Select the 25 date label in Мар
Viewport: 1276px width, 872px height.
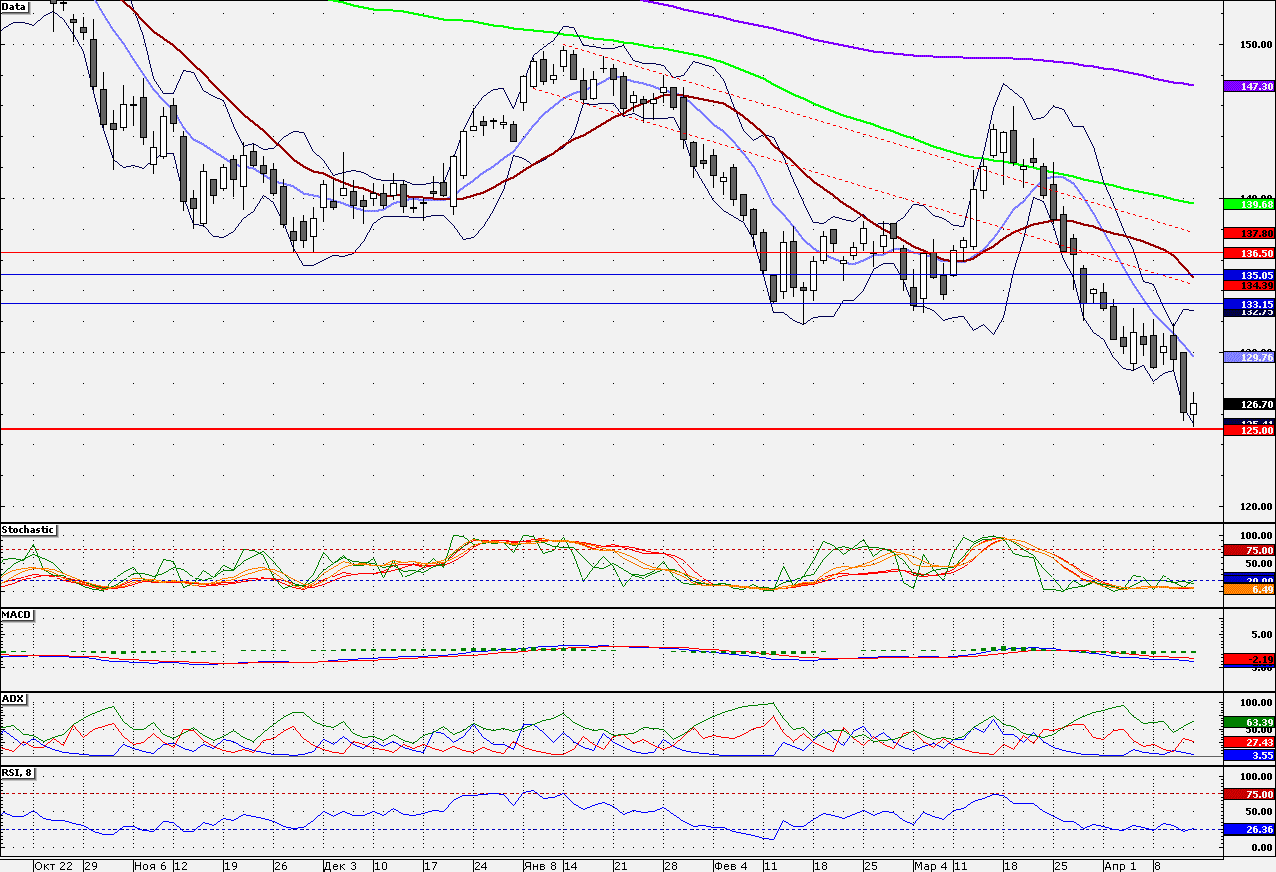pos(1060,865)
